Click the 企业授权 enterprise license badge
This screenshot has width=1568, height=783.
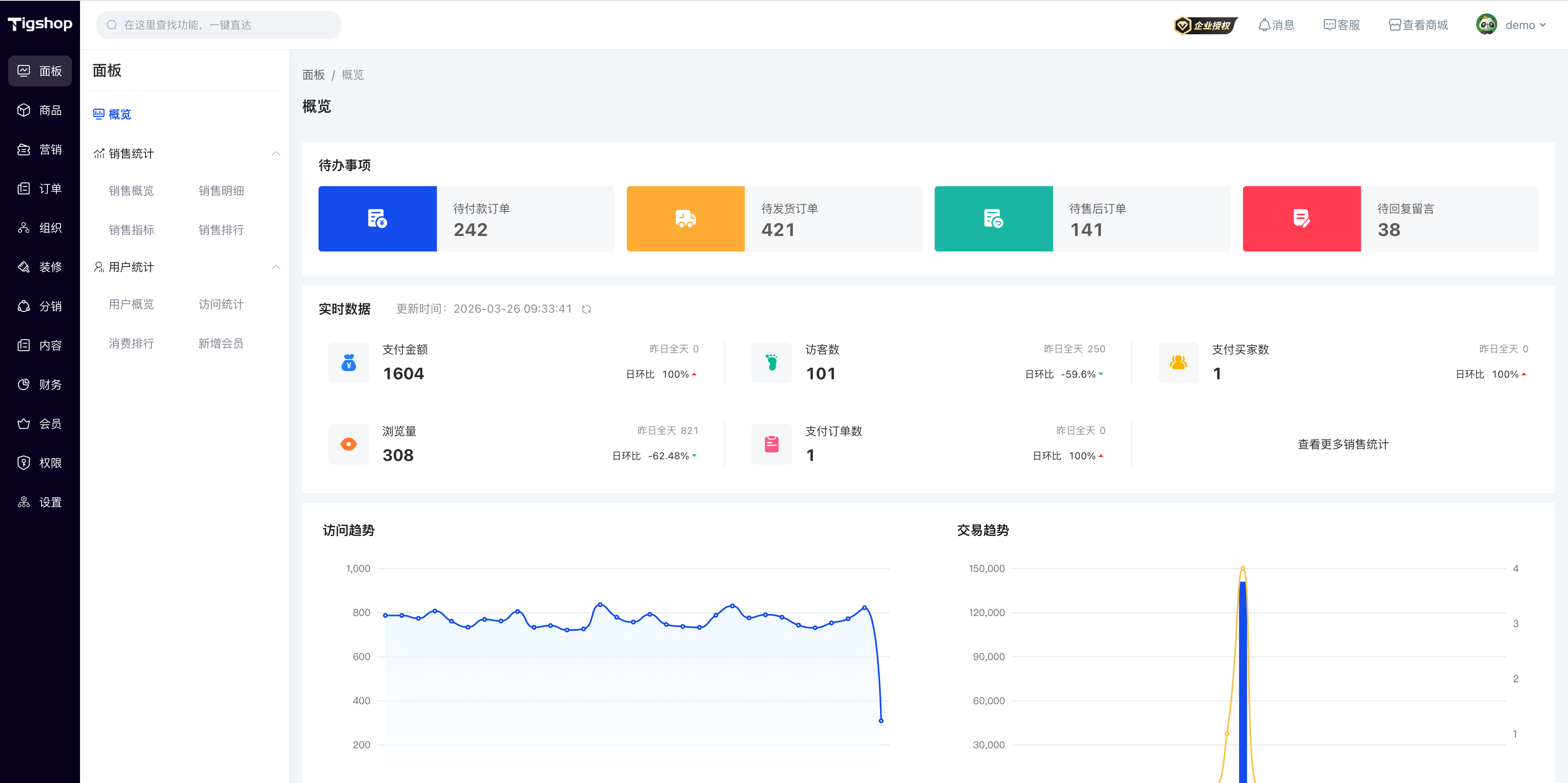click(1205, 25)
